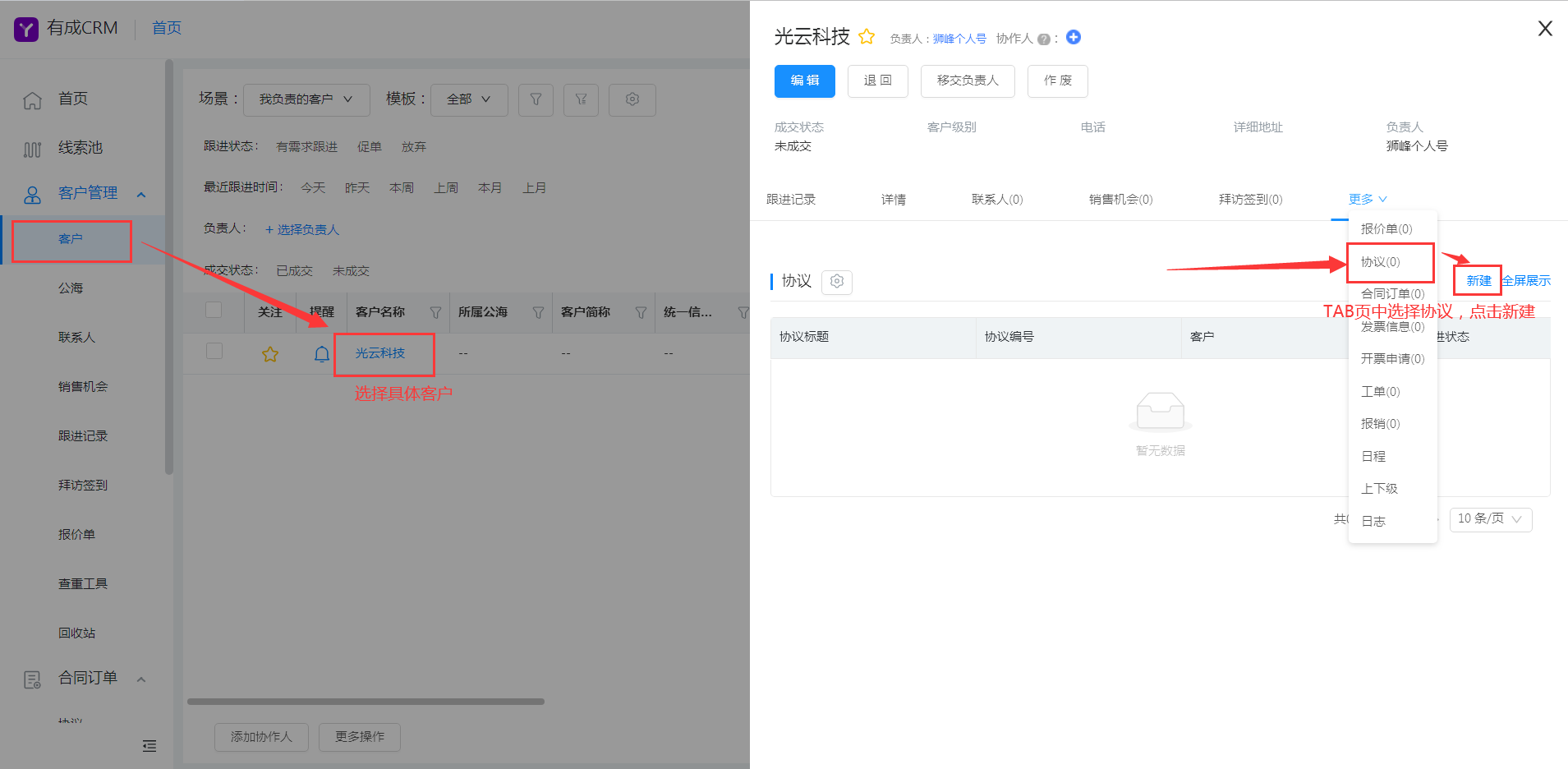The image size is (1568, 769).
Task: Click the first filter funnel icon in toolbar
Action: 536,99
